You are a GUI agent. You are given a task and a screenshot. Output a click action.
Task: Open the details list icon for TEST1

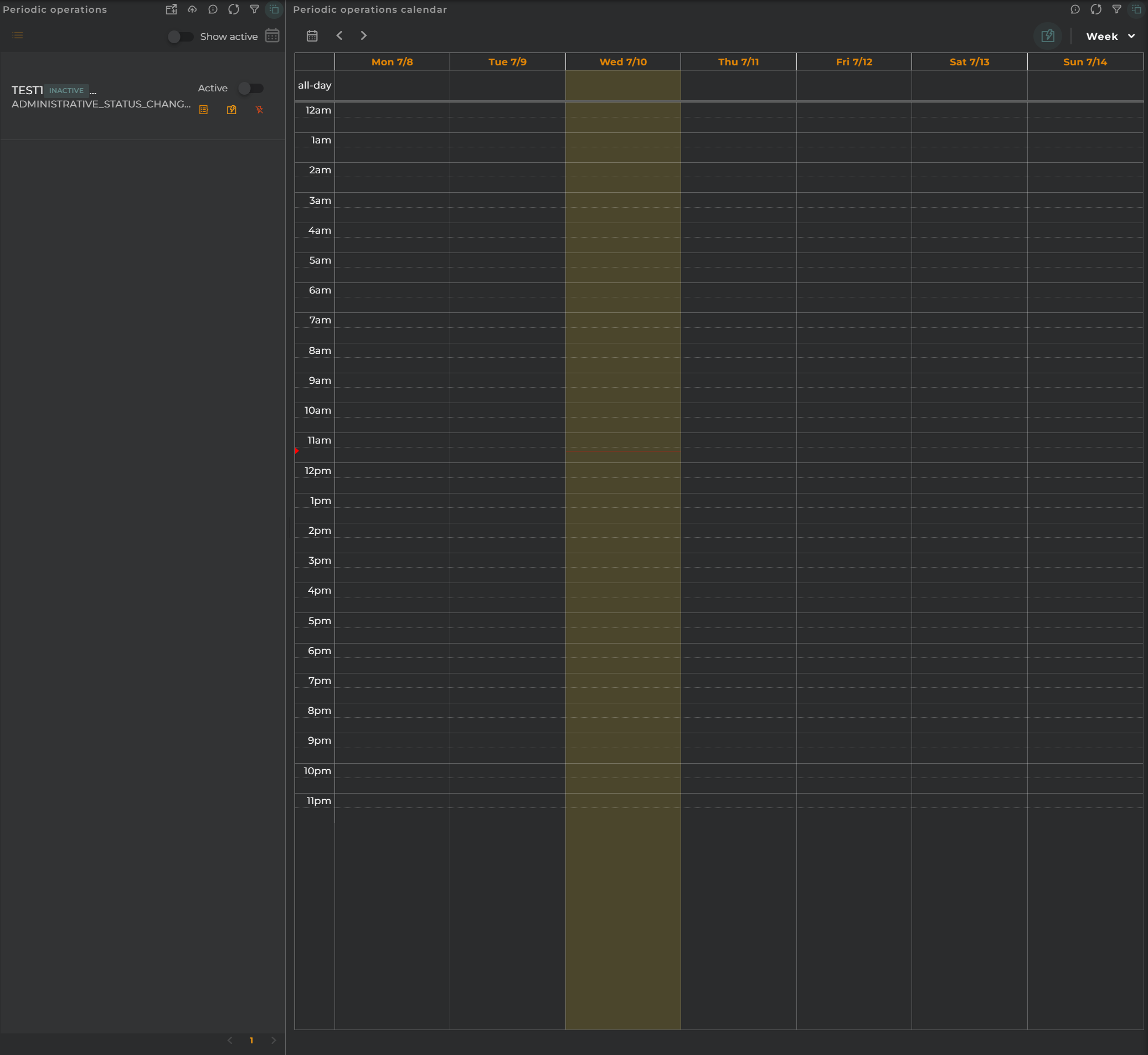(204, 110)
